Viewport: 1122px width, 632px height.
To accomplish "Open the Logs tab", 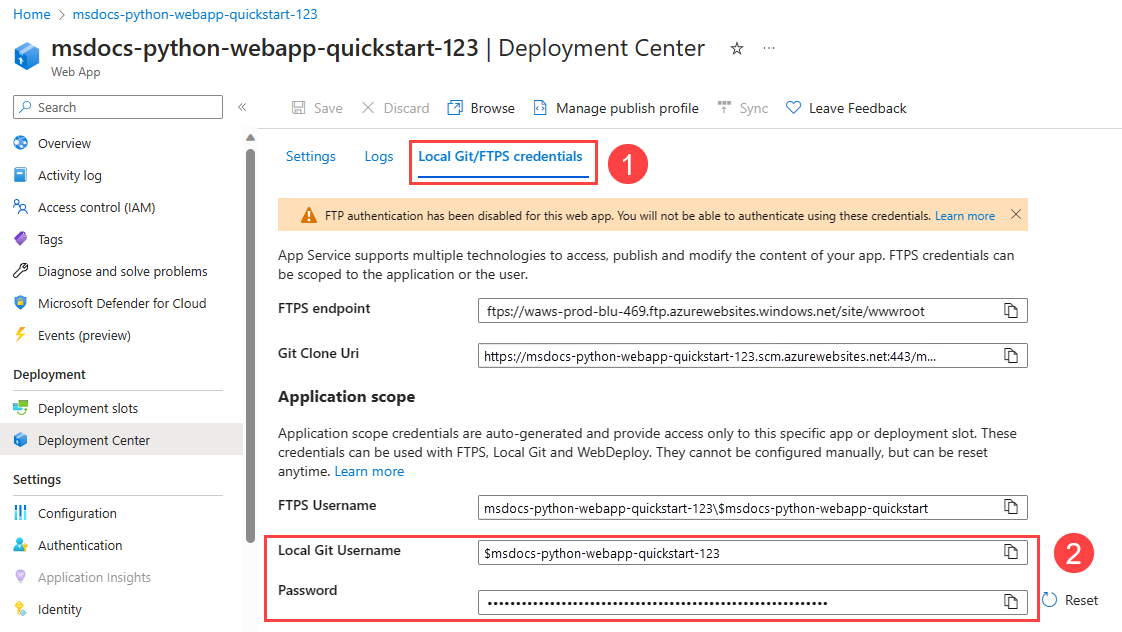I will 379,156.
